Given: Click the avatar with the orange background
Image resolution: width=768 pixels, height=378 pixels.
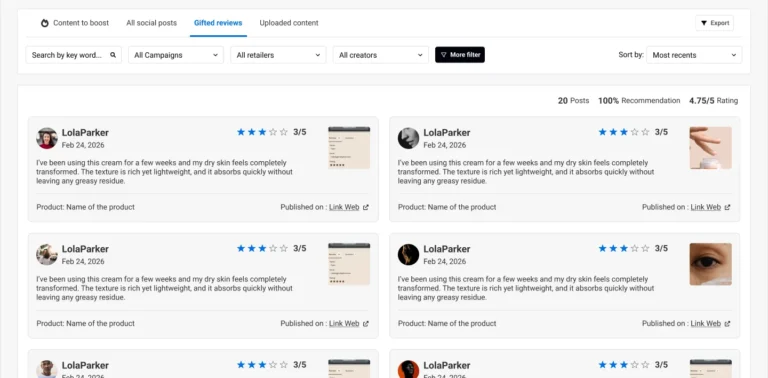Looking at the screenshot, I should click(408, 369).
